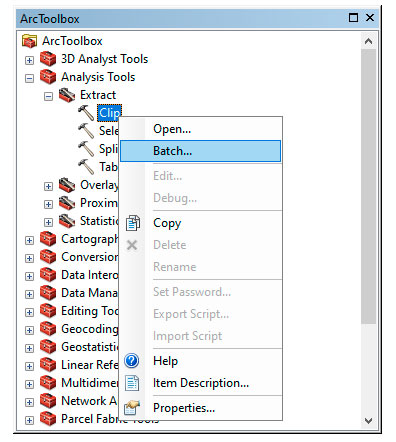Expand the Proximity toolset node
This screenshot has height=442, width=396.
coord(48,204)
